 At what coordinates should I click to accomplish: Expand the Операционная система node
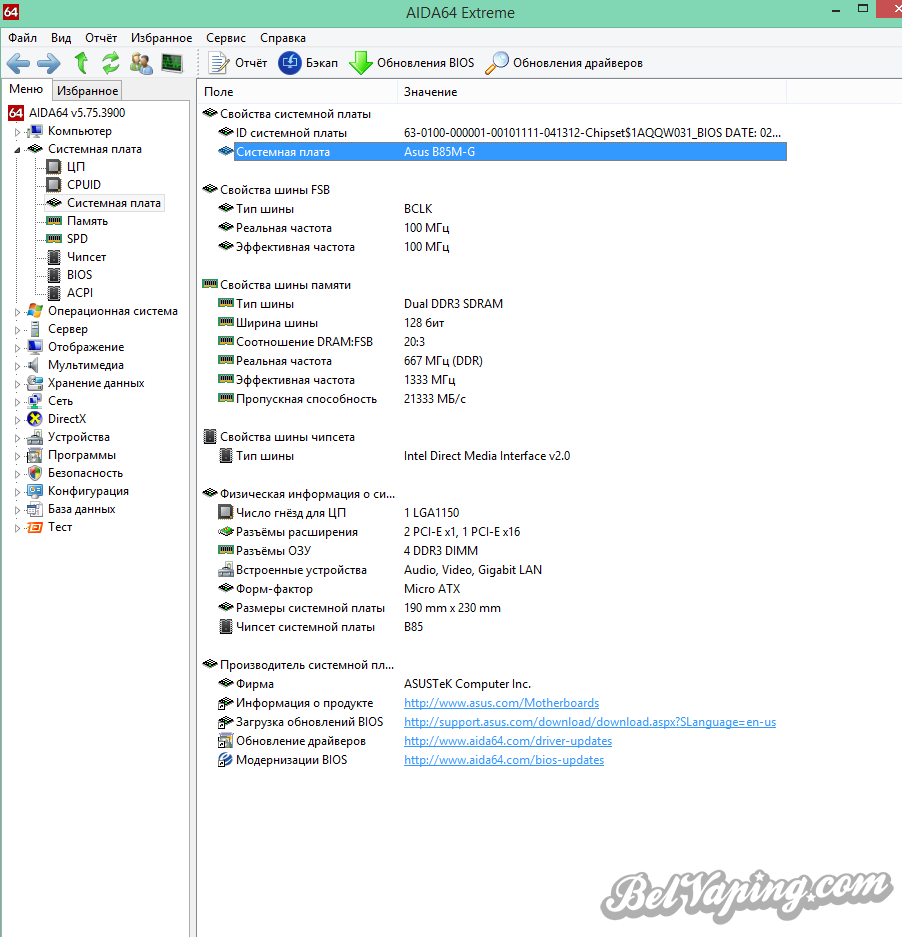click(x=17, y=311)
